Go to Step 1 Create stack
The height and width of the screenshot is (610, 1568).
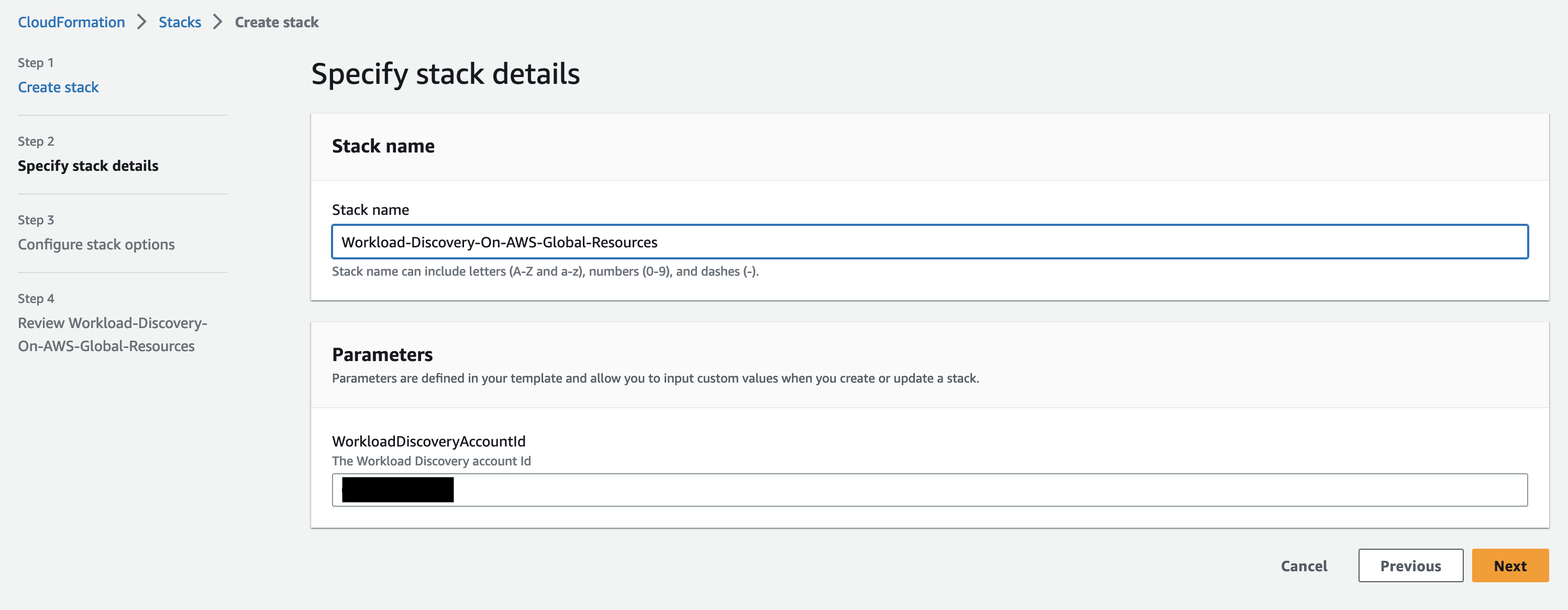(58, 86)
